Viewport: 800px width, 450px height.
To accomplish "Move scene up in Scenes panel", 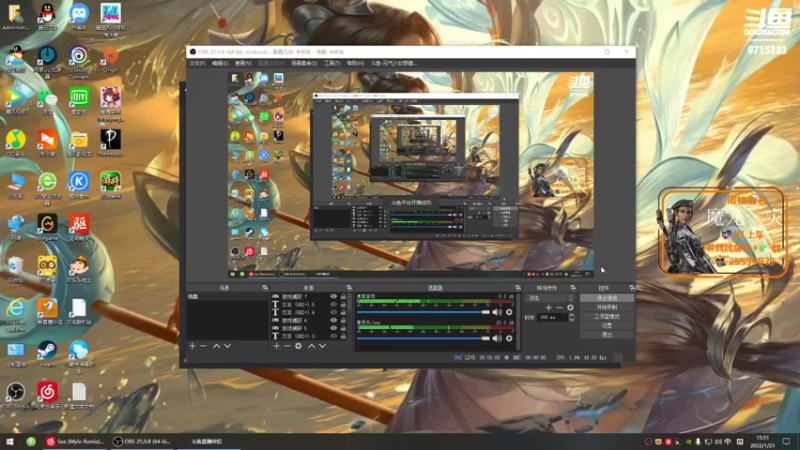I will (x=216, y=346).
